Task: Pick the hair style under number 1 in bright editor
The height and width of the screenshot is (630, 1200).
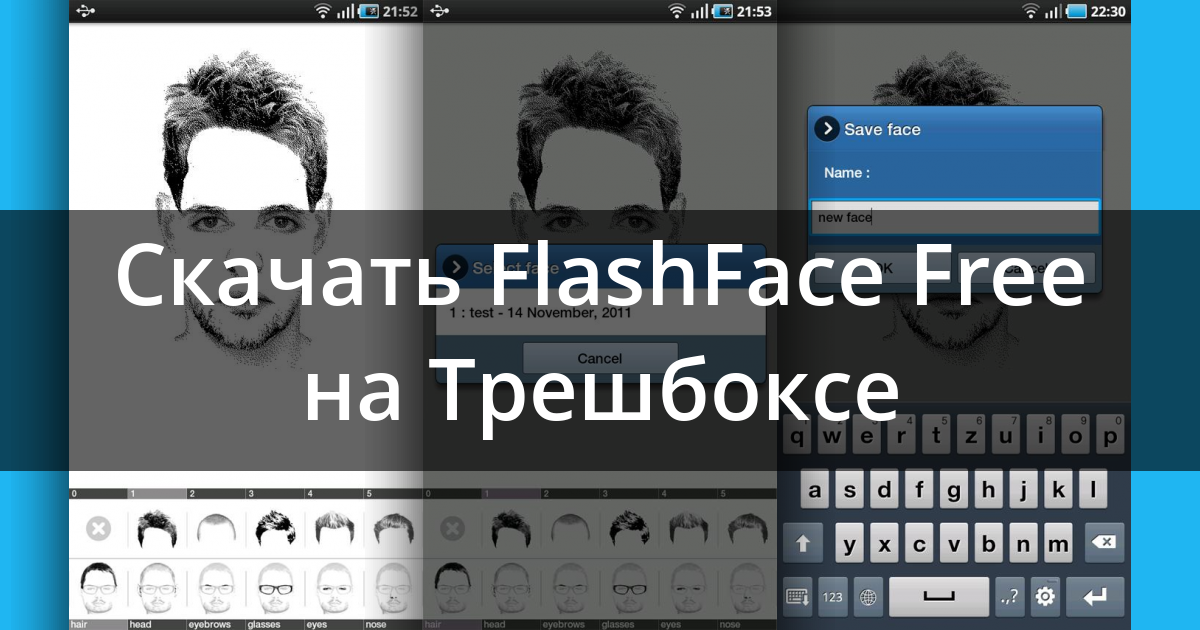Action: pyautogui.click(x=157, y=529)
